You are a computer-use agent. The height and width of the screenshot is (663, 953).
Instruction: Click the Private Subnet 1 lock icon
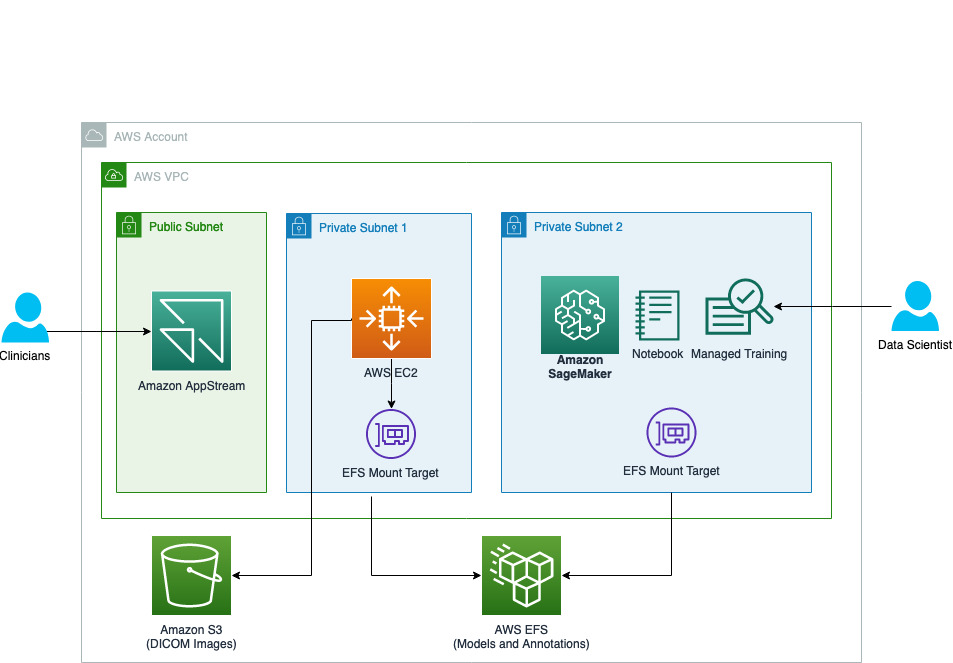[299, 226]
